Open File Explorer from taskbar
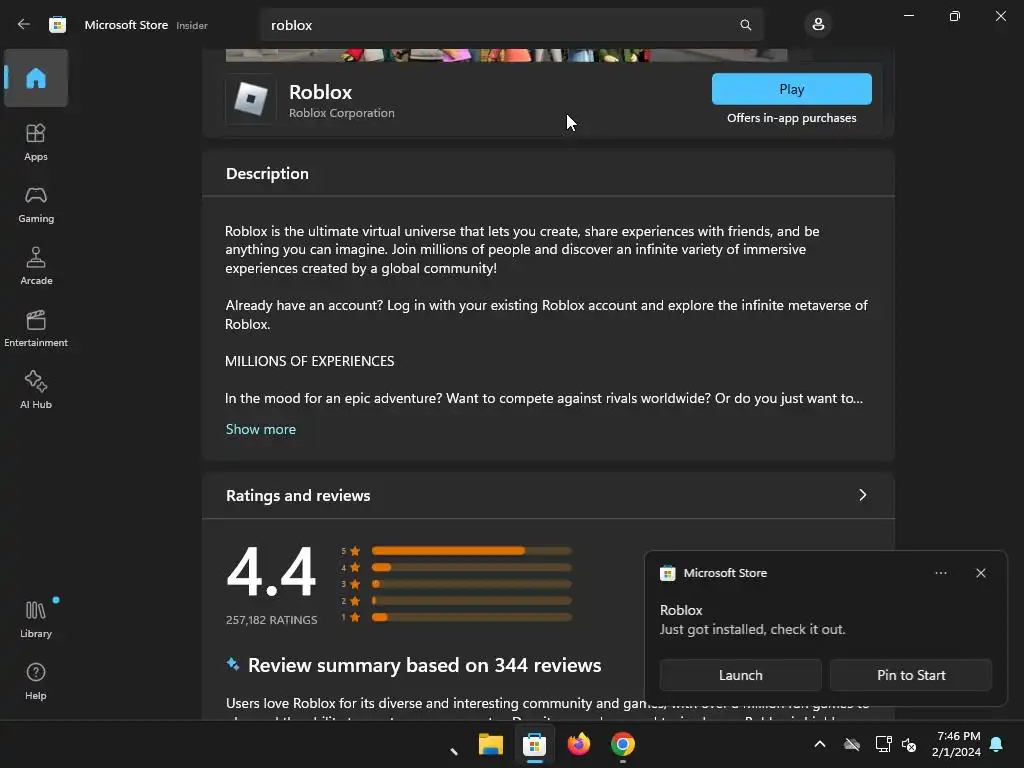This screenshot has width=1024, height=768. [490, 744]
